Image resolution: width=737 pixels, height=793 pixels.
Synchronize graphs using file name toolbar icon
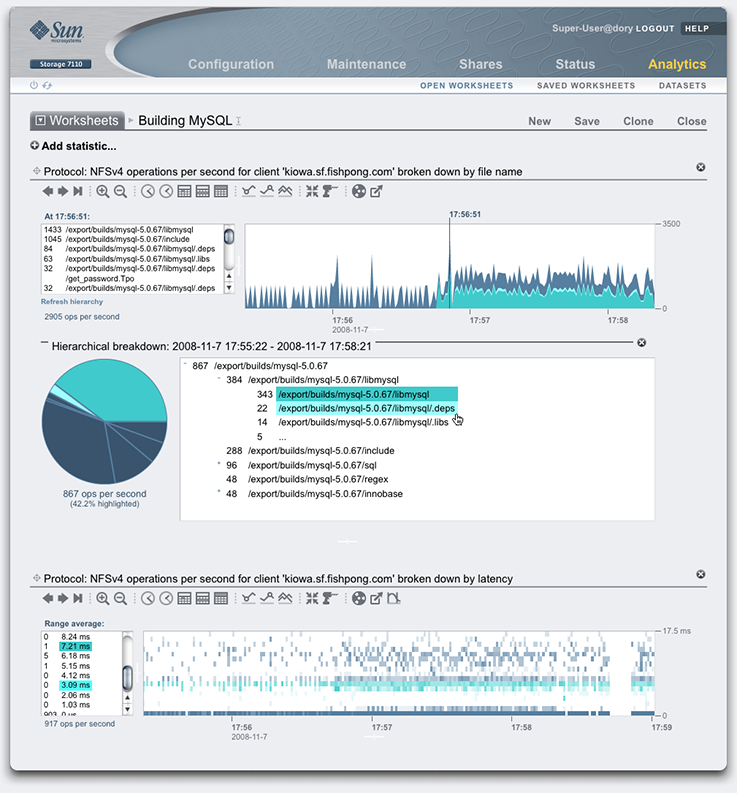click(x=312, y=191)
